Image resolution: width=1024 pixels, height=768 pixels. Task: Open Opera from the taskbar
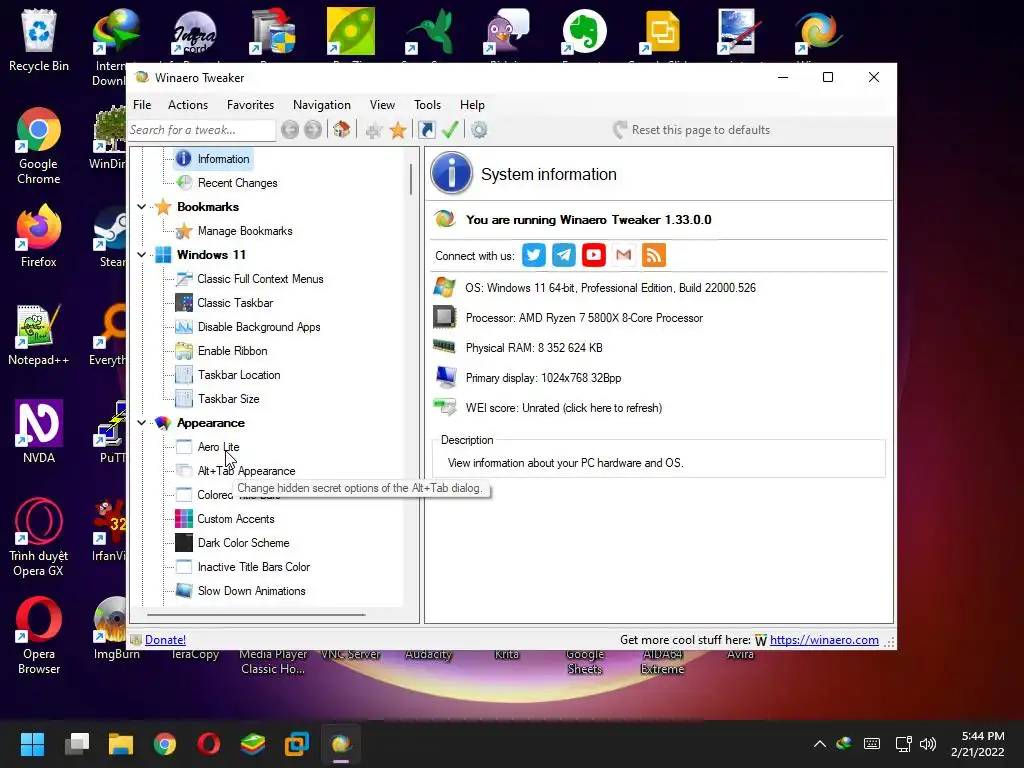click(208, 744)
